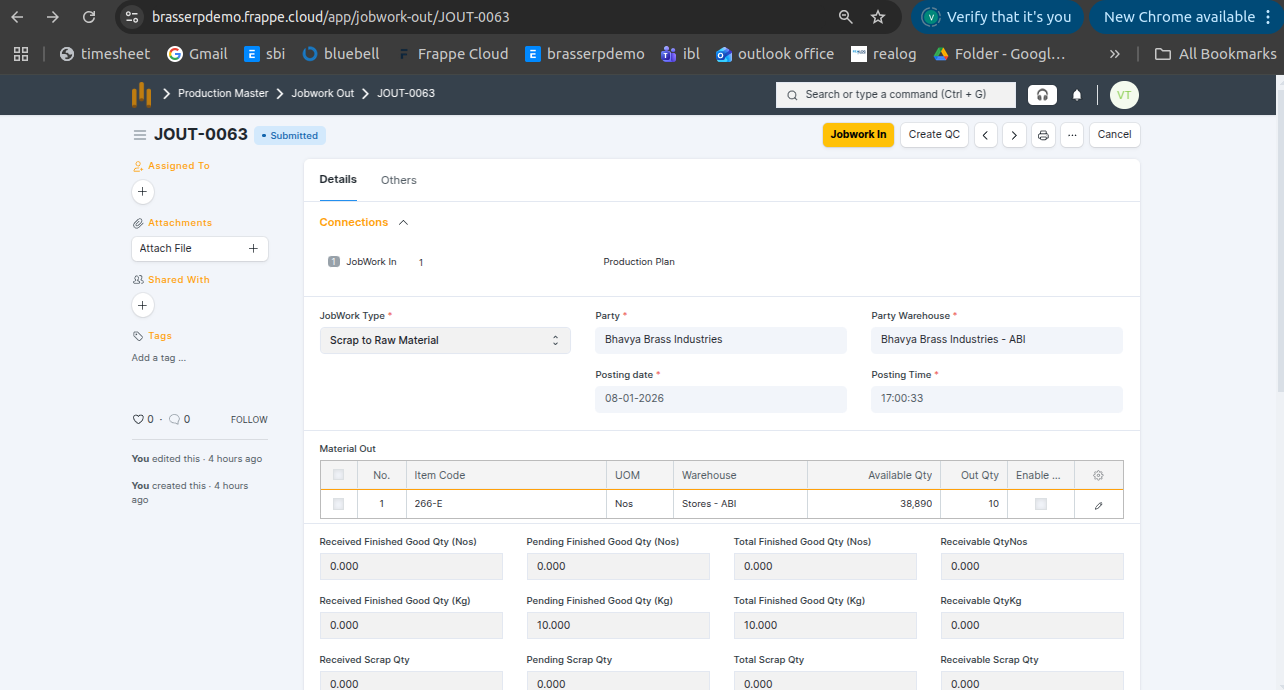Image resolution: width=1284 pixels, height=690 pixels.
Task: Check the row 1 checkbox for 266-E
Action: [x=338, y=504]
